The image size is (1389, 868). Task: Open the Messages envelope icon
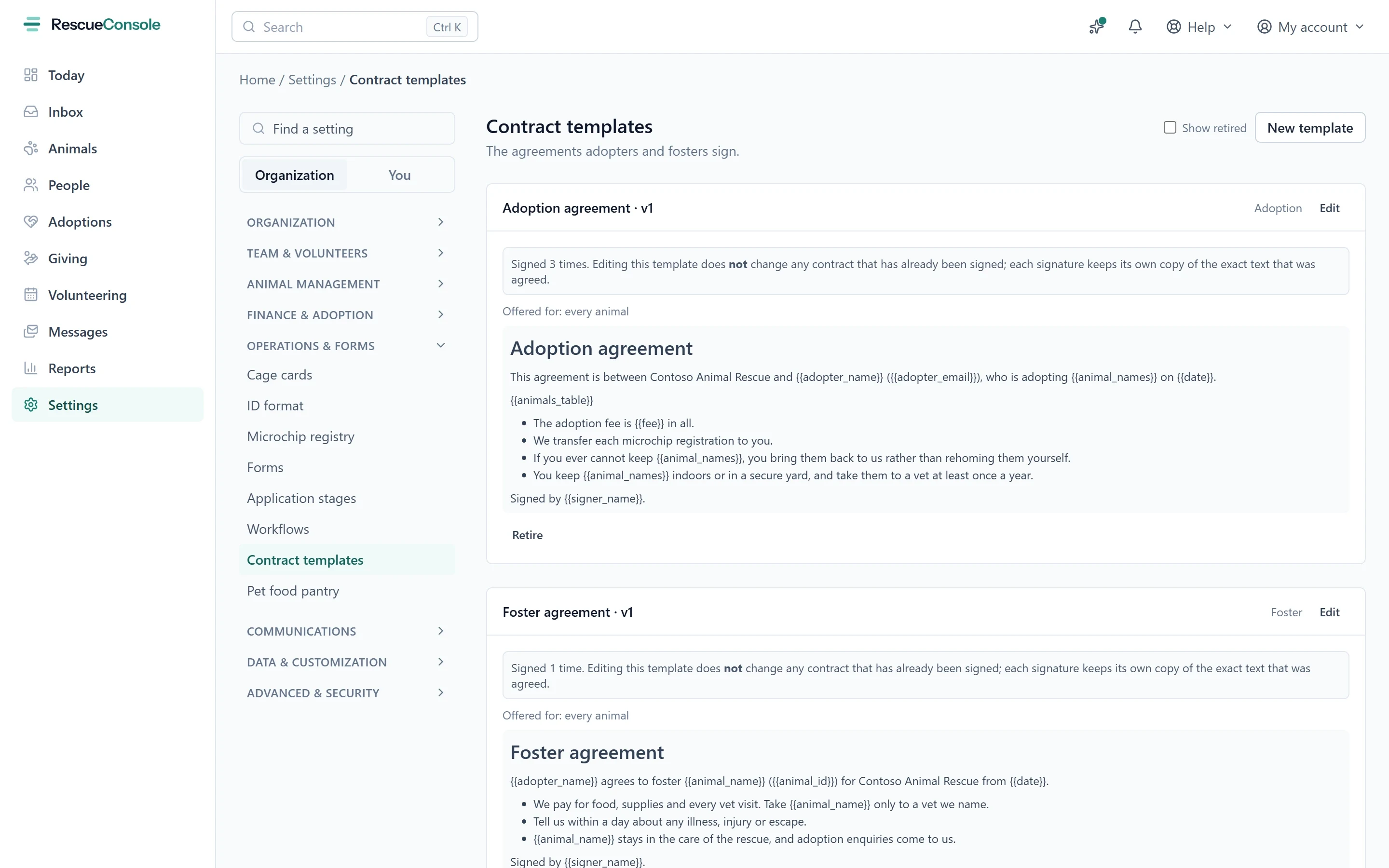coord(31,332)
